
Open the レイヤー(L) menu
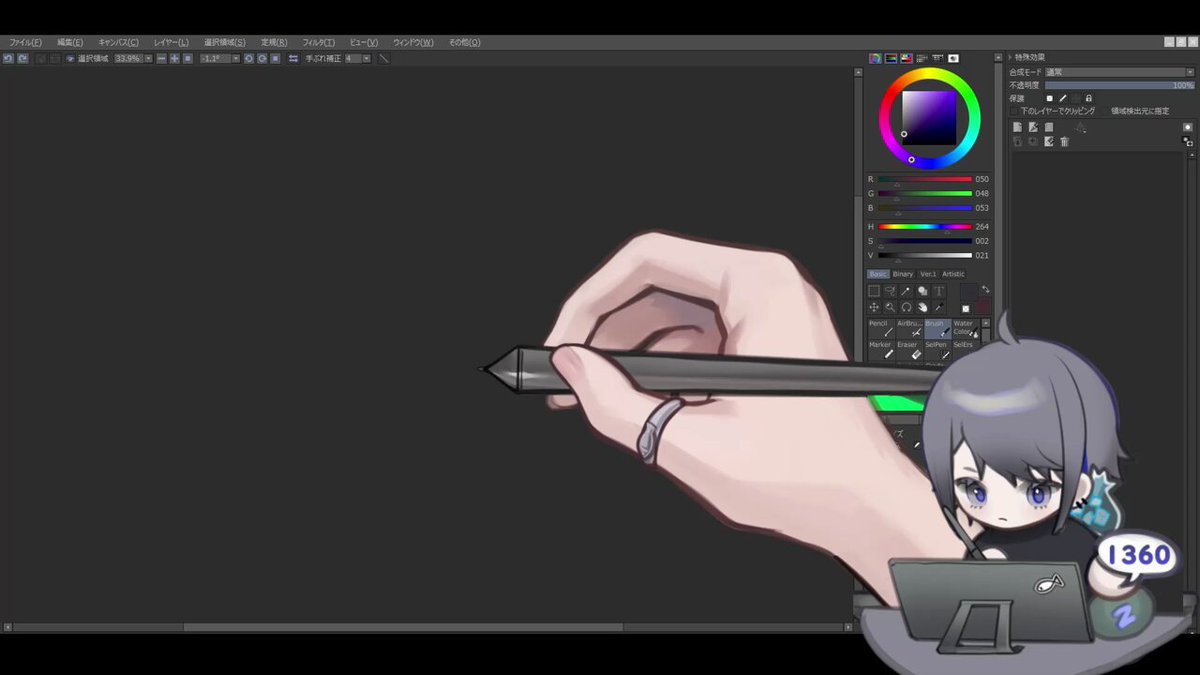(171, 43)
